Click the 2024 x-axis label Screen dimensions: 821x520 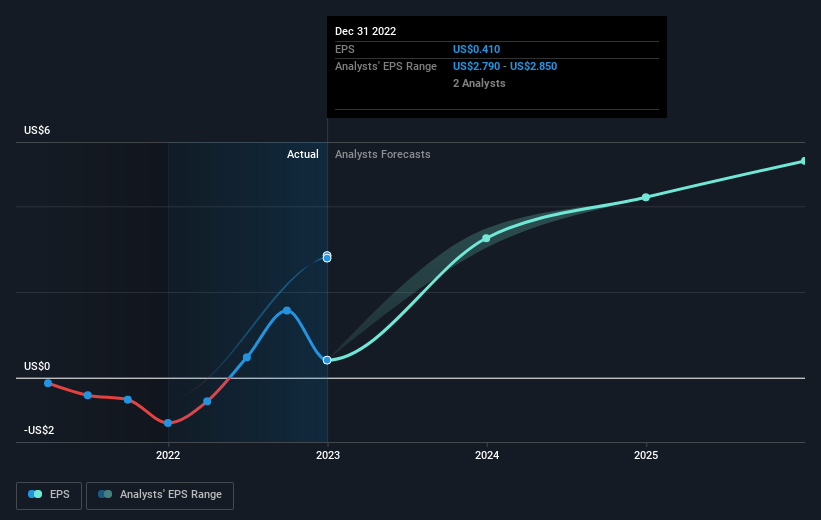[487, 456]
